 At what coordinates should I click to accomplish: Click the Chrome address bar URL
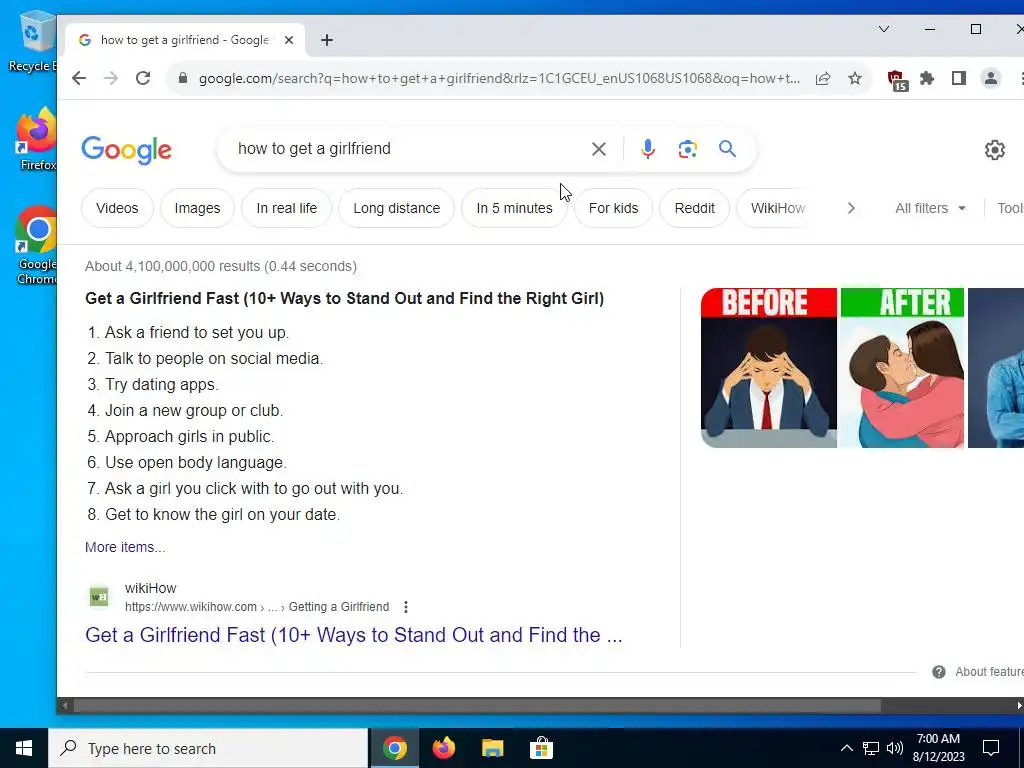(x=499, y=78)
